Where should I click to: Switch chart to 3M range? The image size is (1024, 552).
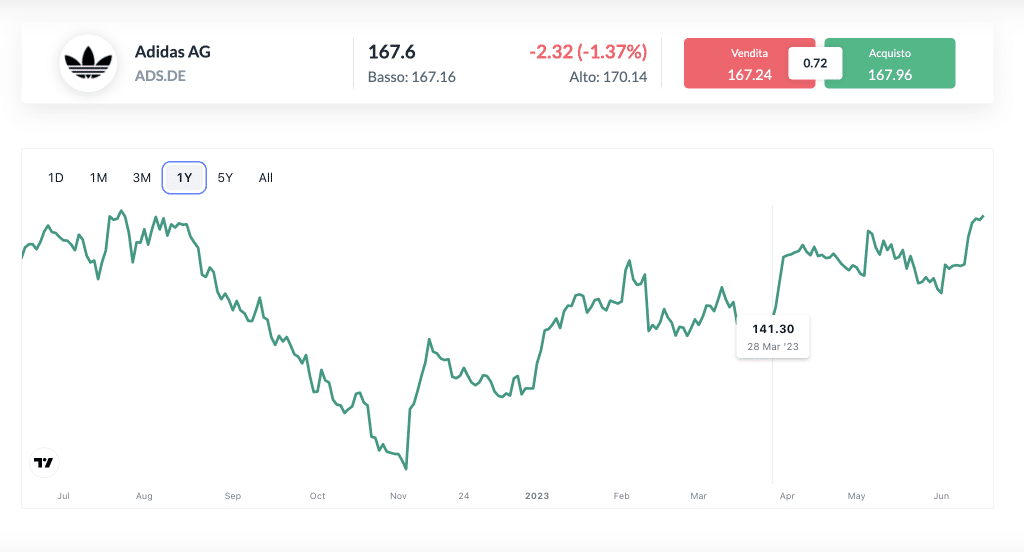coord(142,178)
